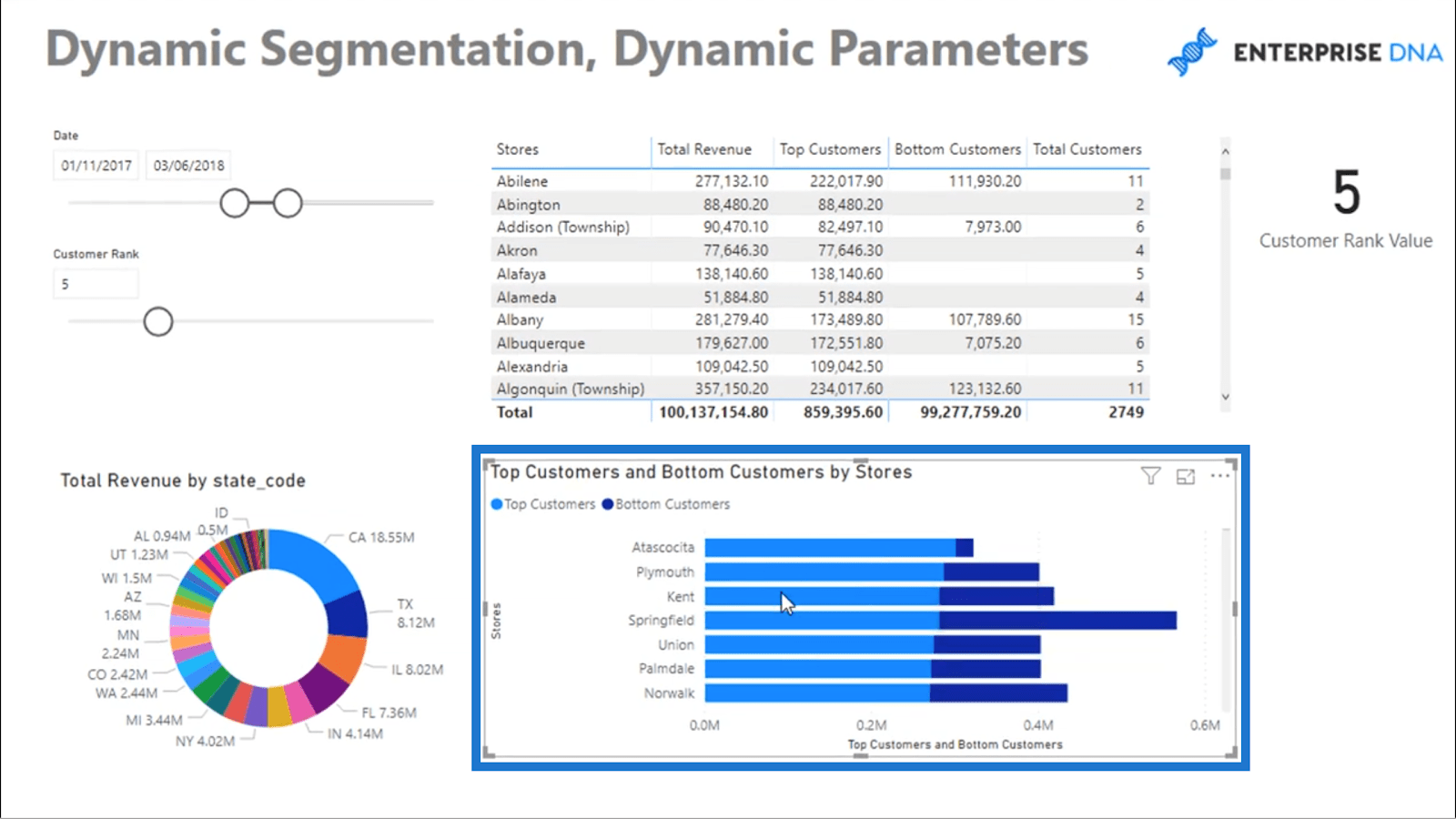Select the Alafaya store name

tap(521, 274)
